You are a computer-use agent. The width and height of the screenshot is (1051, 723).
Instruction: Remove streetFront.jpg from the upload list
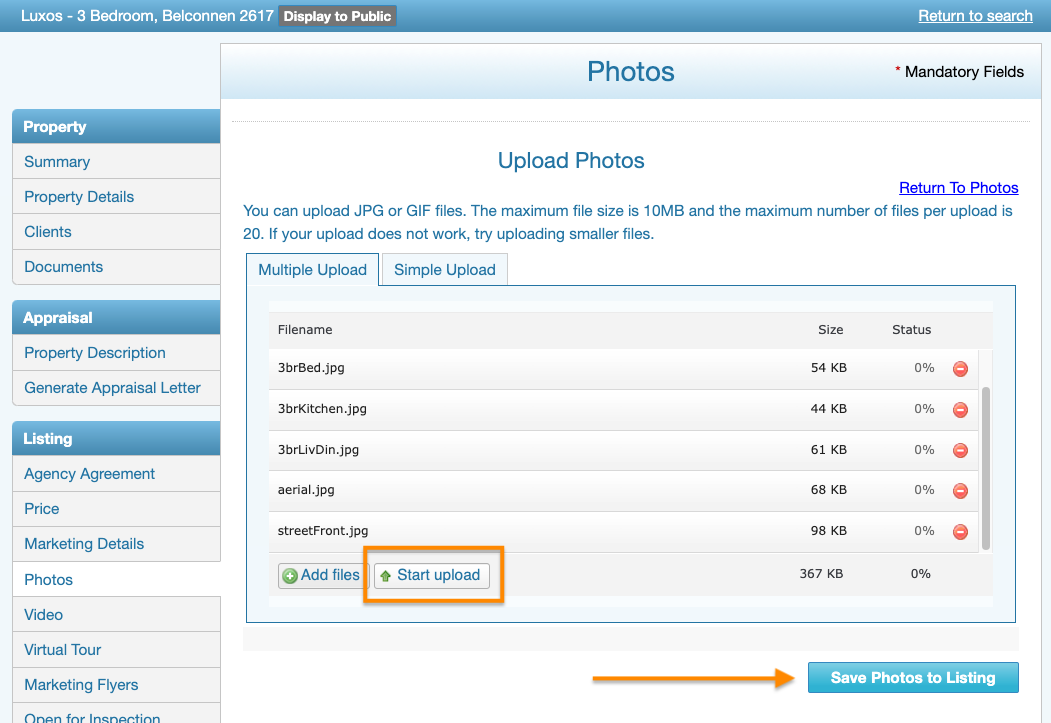[960, 532]
